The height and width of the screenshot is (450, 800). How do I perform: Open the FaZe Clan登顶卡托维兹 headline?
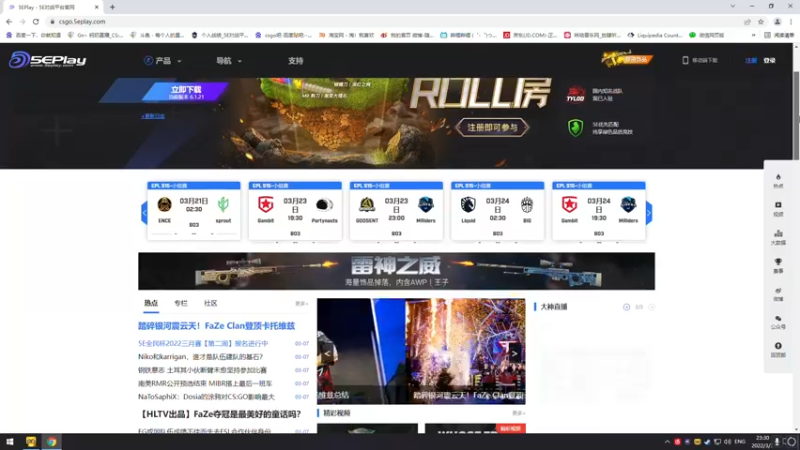click(216, 326)
